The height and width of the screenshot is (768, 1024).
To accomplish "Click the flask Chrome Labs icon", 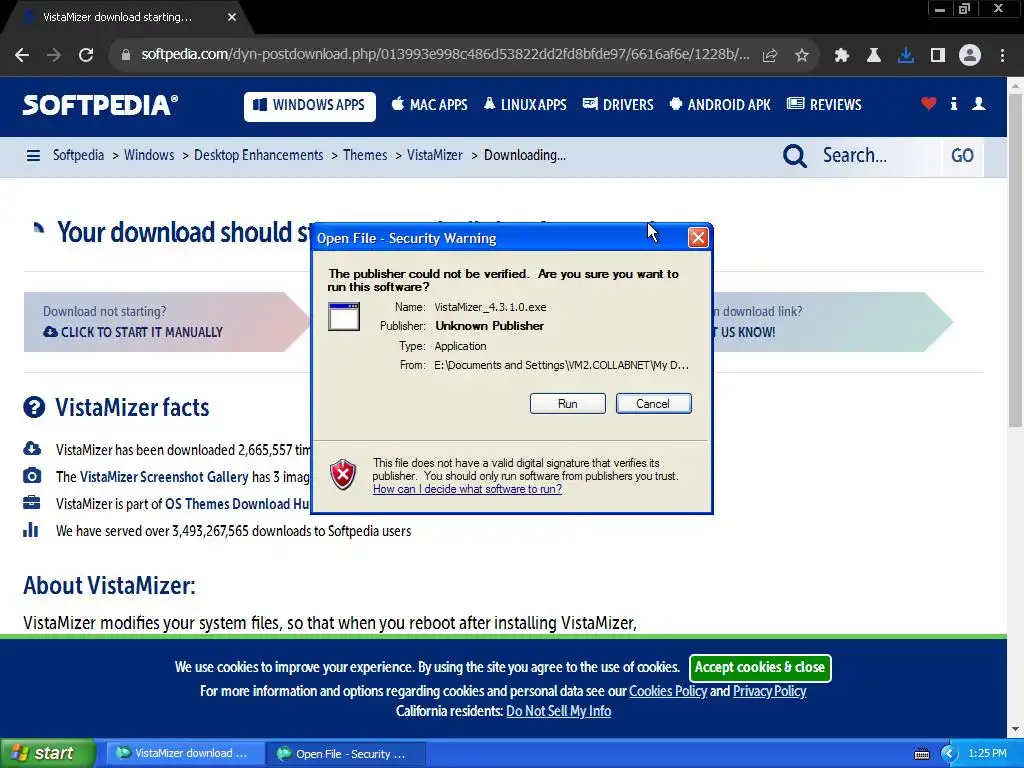I will (874, 55).
